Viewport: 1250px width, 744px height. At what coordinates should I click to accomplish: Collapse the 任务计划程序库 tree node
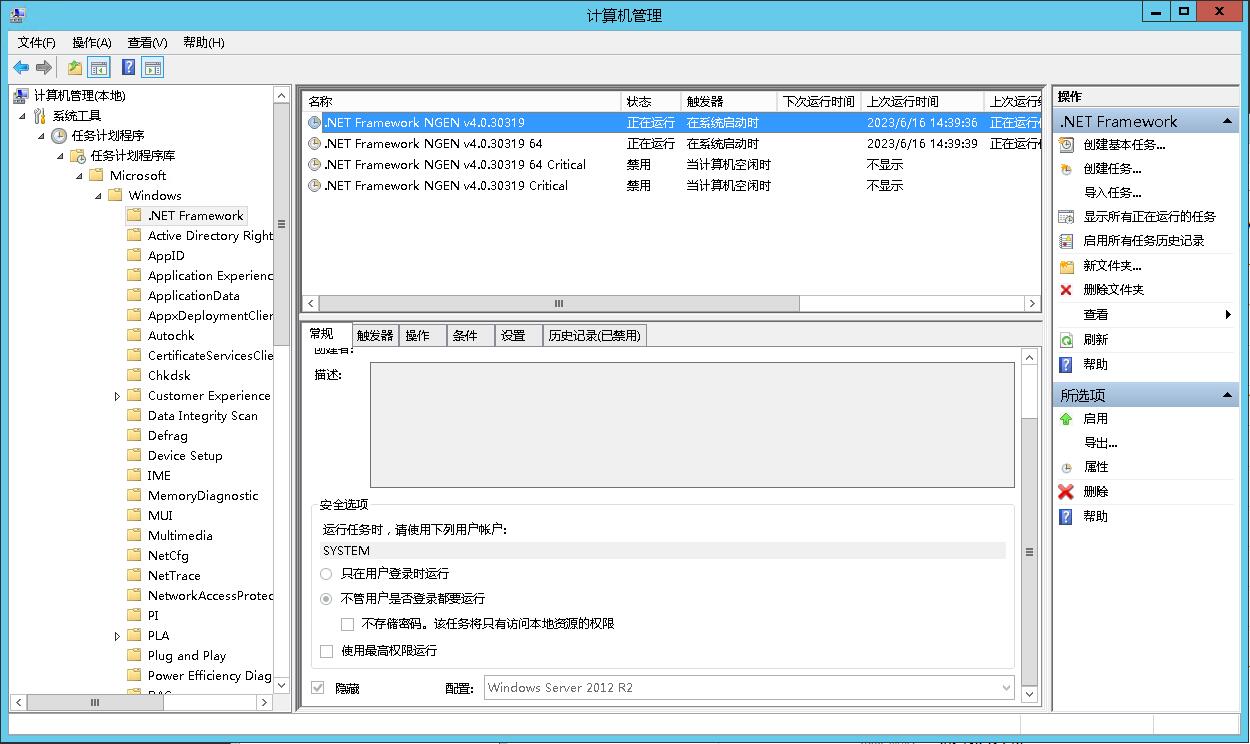[61, 156]
